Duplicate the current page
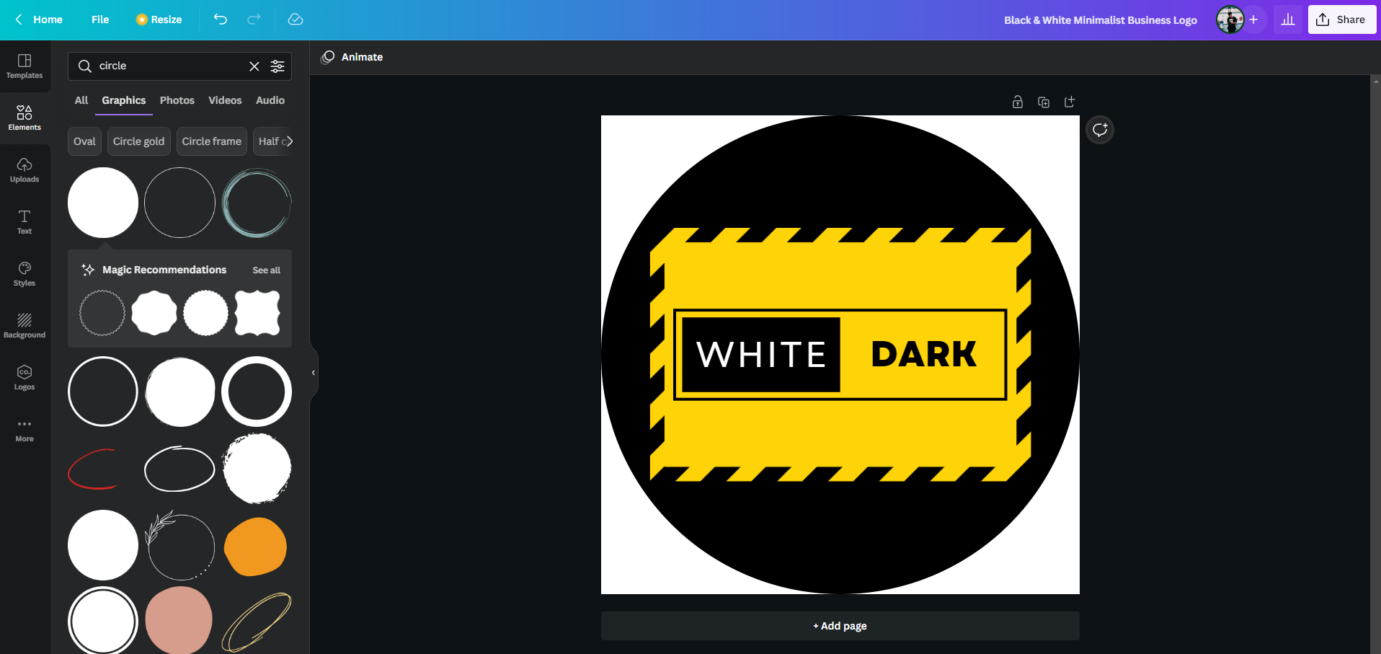Viewport: 1381px width, 654px height. point(1043,102)
